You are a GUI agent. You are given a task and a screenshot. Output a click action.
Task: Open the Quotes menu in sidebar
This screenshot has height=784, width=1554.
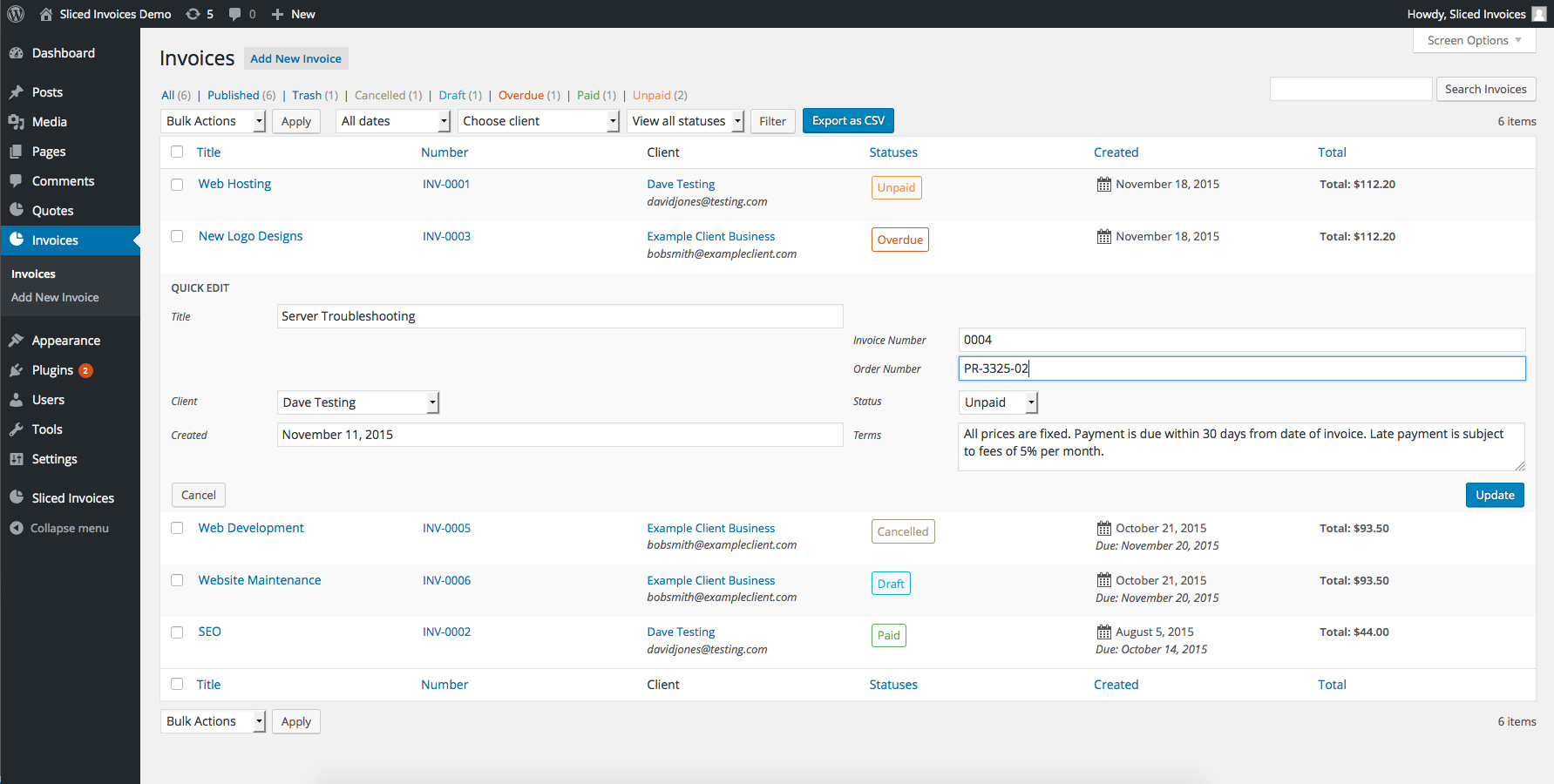pos(52,211)
